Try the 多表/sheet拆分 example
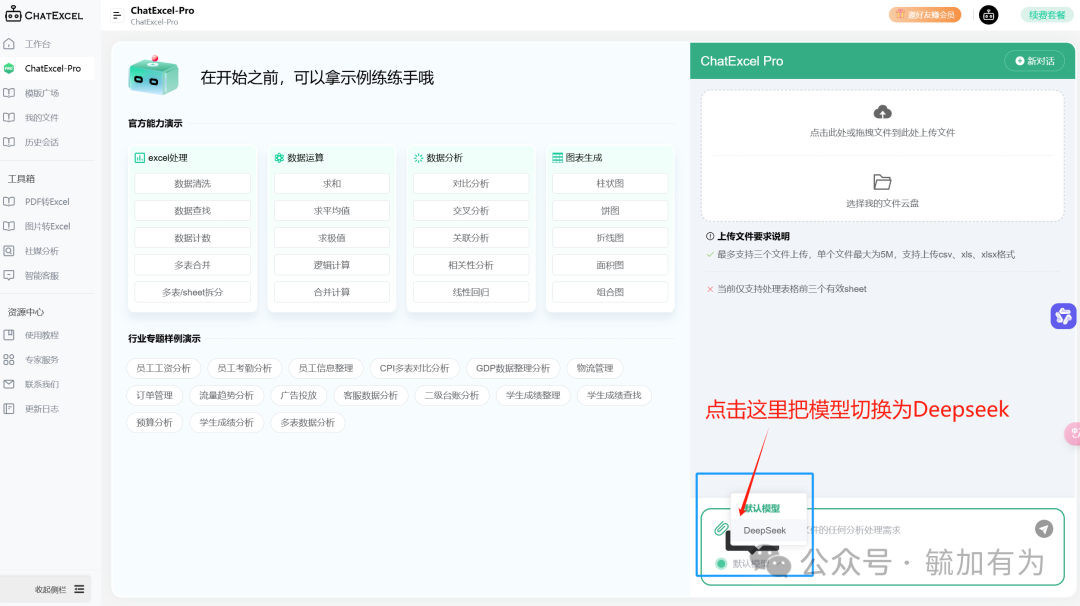Image resolution: width=1080 pixels, height=606 pixels. click(x=193, y=292)
